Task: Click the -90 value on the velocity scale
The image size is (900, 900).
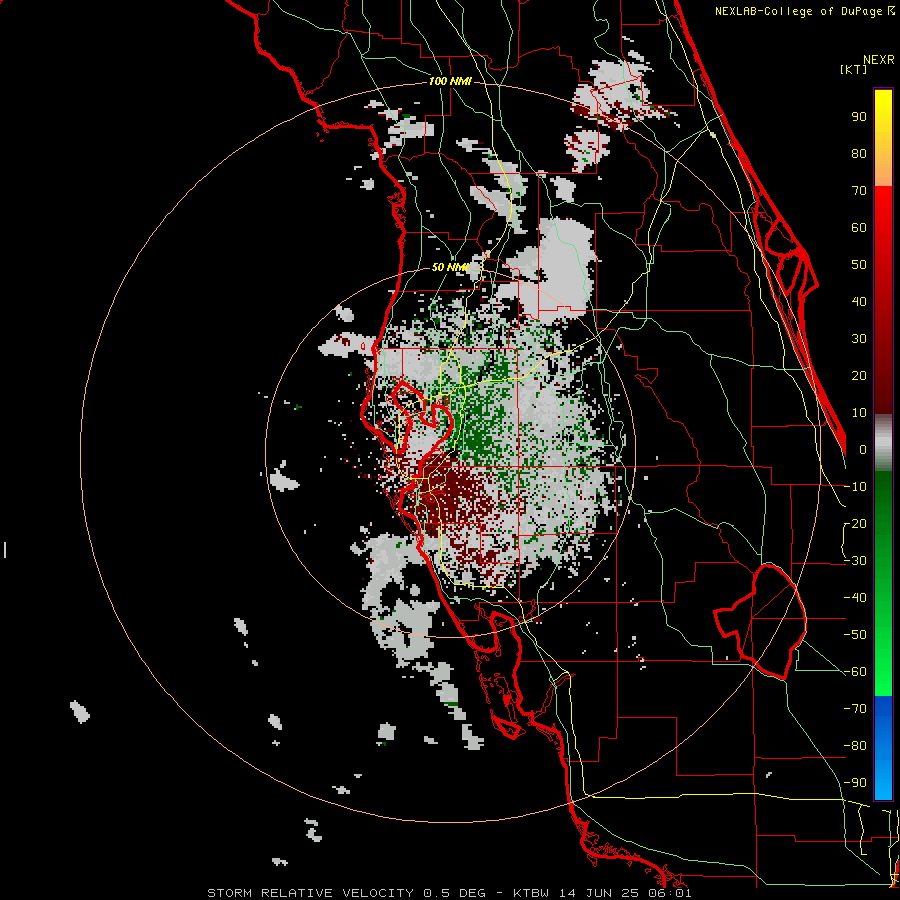Action: click(855, 783)
